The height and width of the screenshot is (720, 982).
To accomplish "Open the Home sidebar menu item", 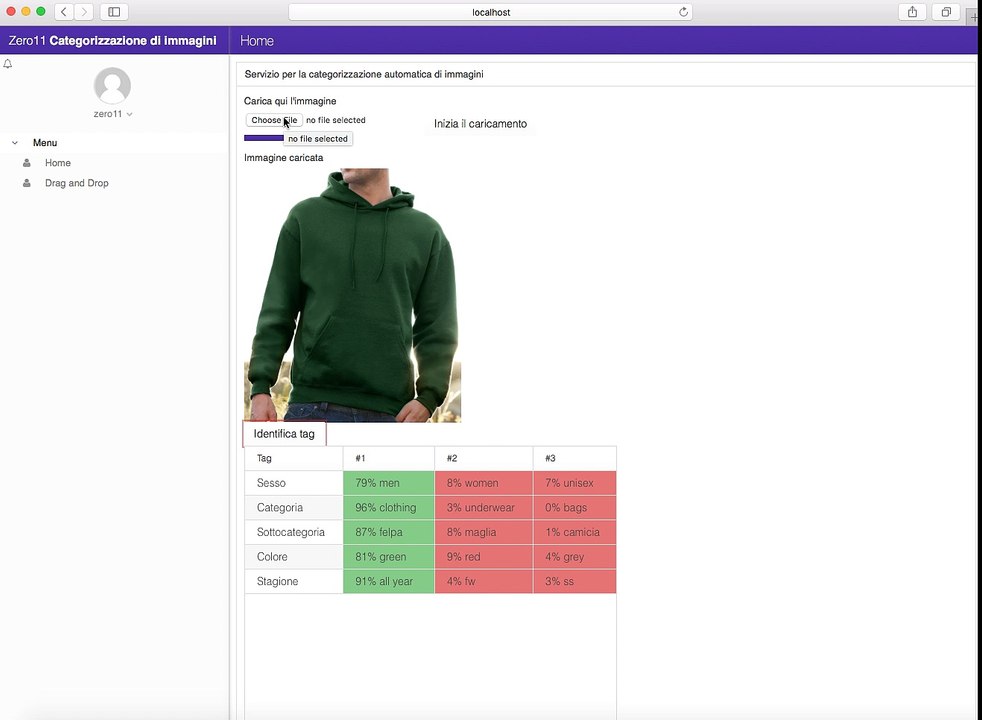I will point(58,163).
